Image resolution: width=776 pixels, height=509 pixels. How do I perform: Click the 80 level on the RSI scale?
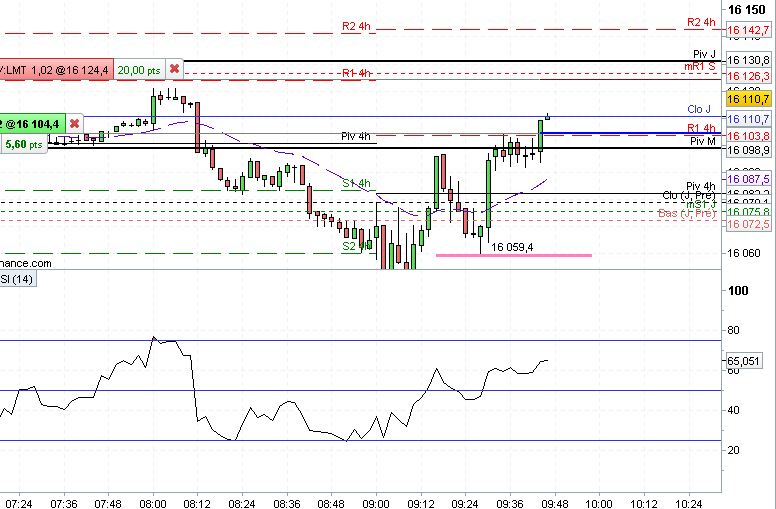(x=733, y=330)
